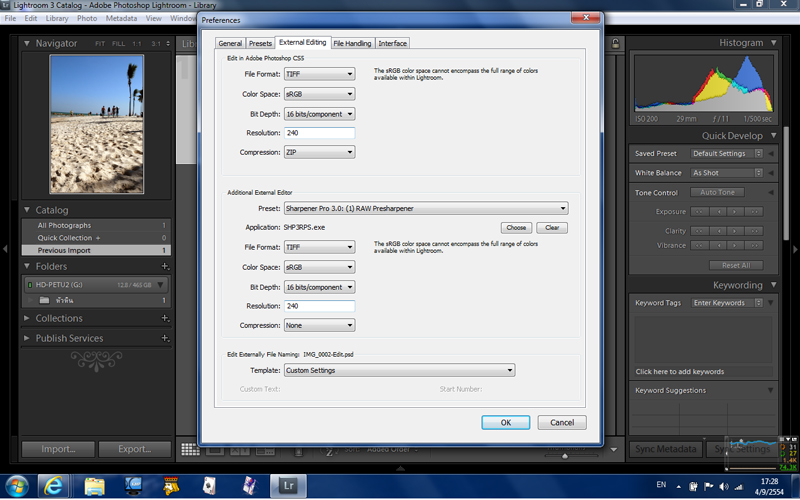Click Choose application button
The image size is (800, 500).
(516, 228)
